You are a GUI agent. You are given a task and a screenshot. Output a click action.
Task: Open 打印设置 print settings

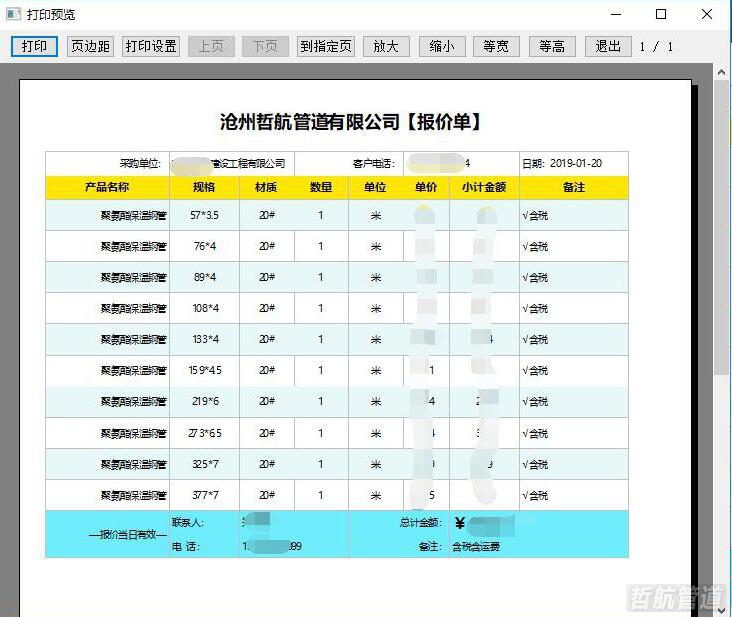pos(151,46)
